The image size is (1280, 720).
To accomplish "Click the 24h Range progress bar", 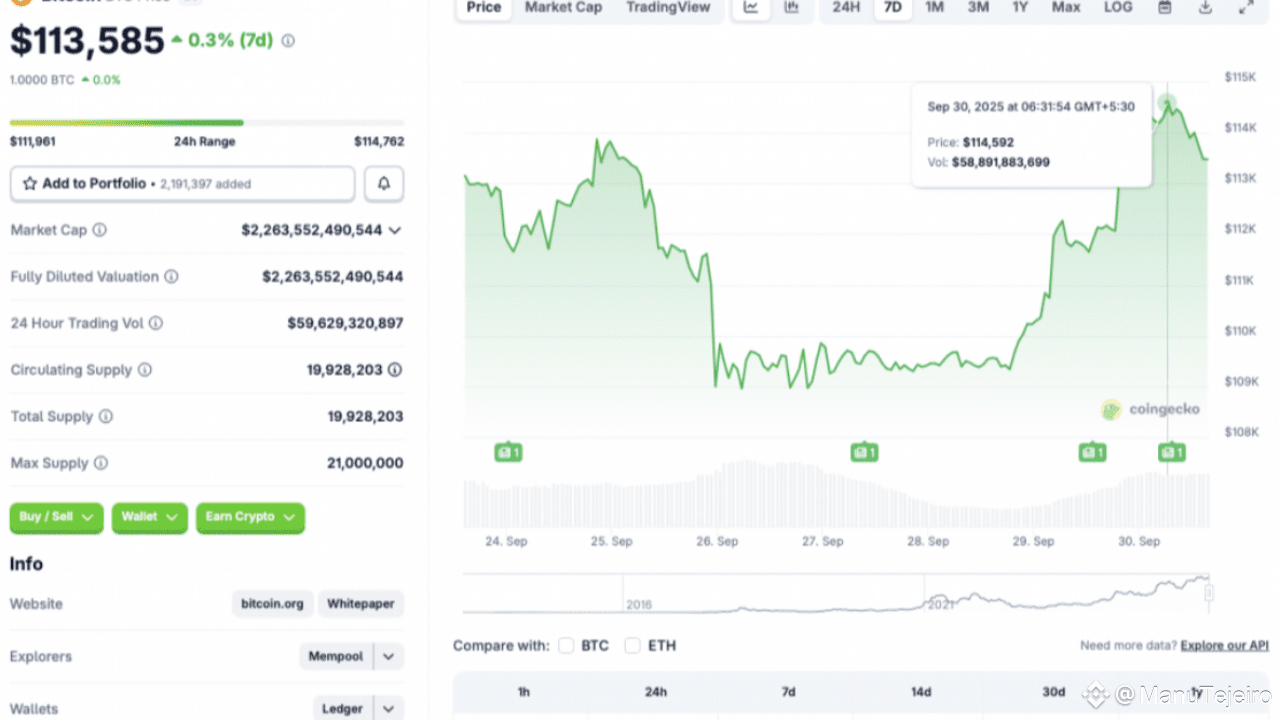I will (207, 123).
